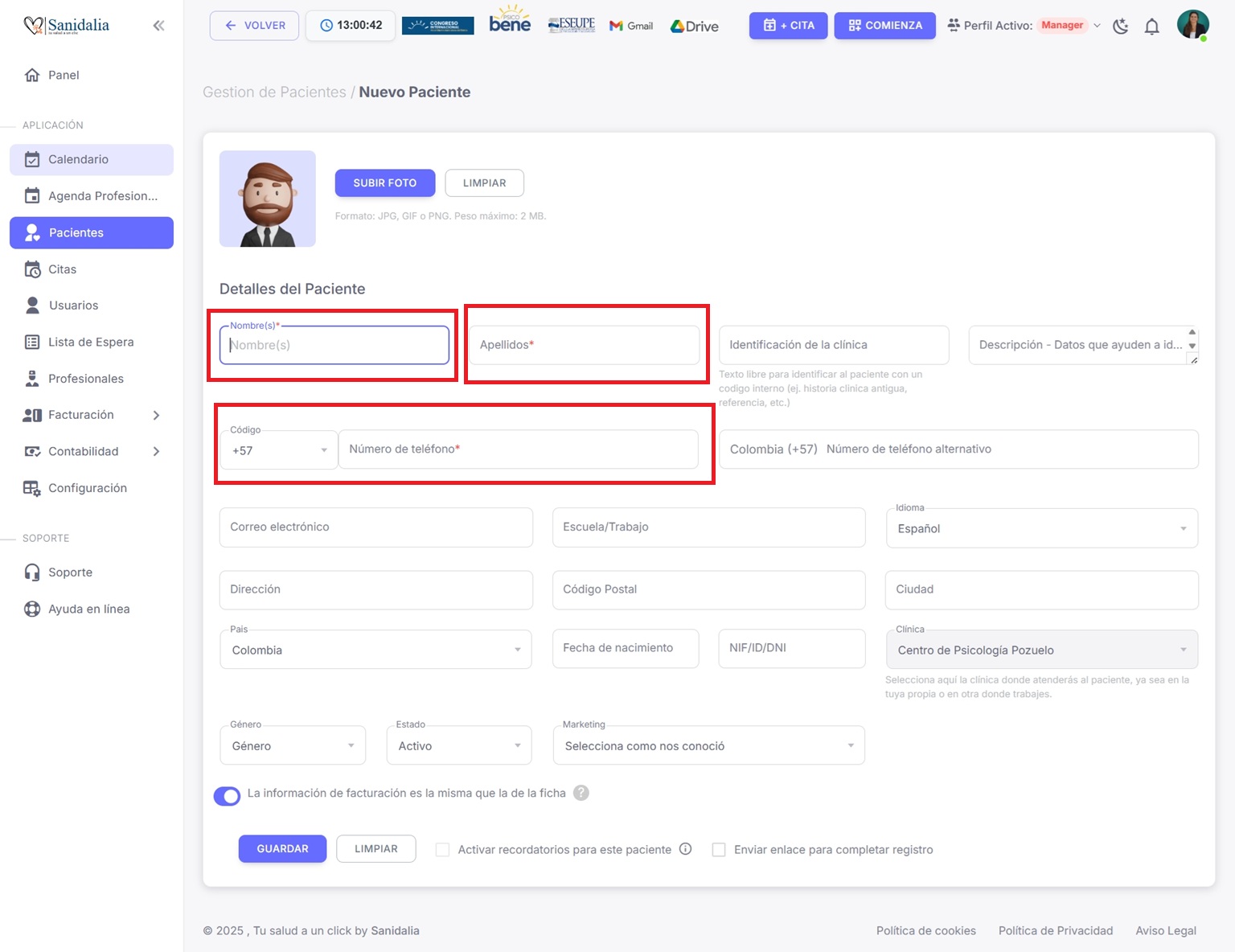
Task: Open the notifications bell
Action: click(1151, 27)
